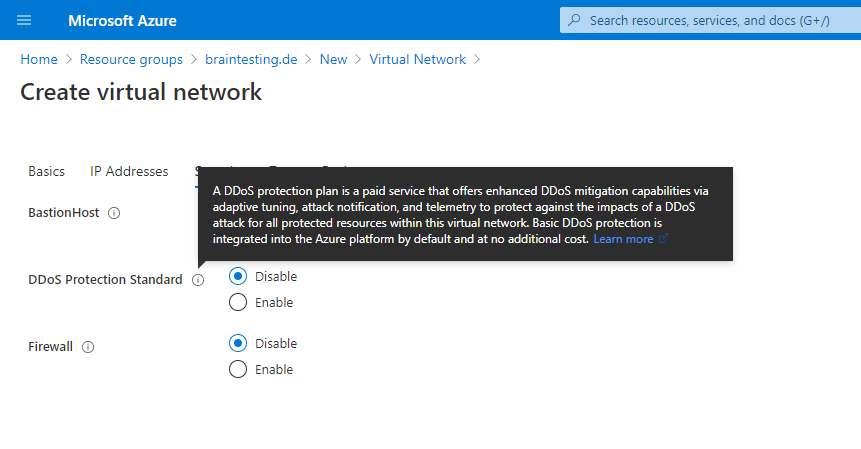Go to Home breadcrumb
The image size is (861, 449).
(39, 59)
